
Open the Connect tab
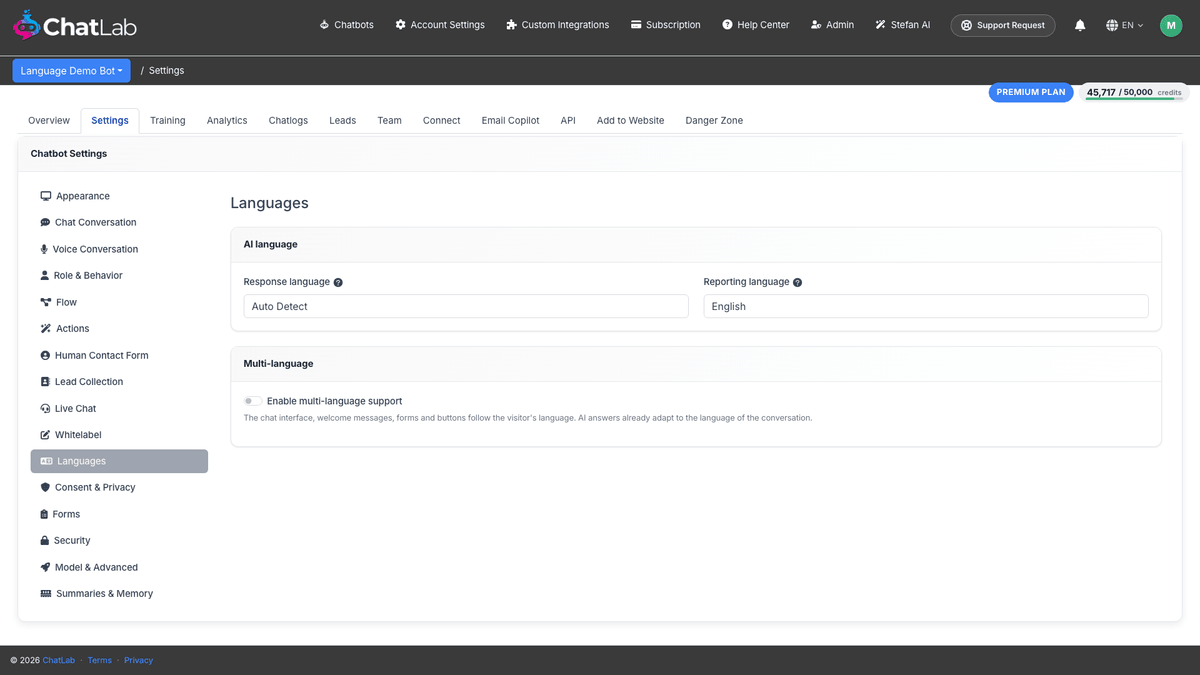tap(442, 120)
